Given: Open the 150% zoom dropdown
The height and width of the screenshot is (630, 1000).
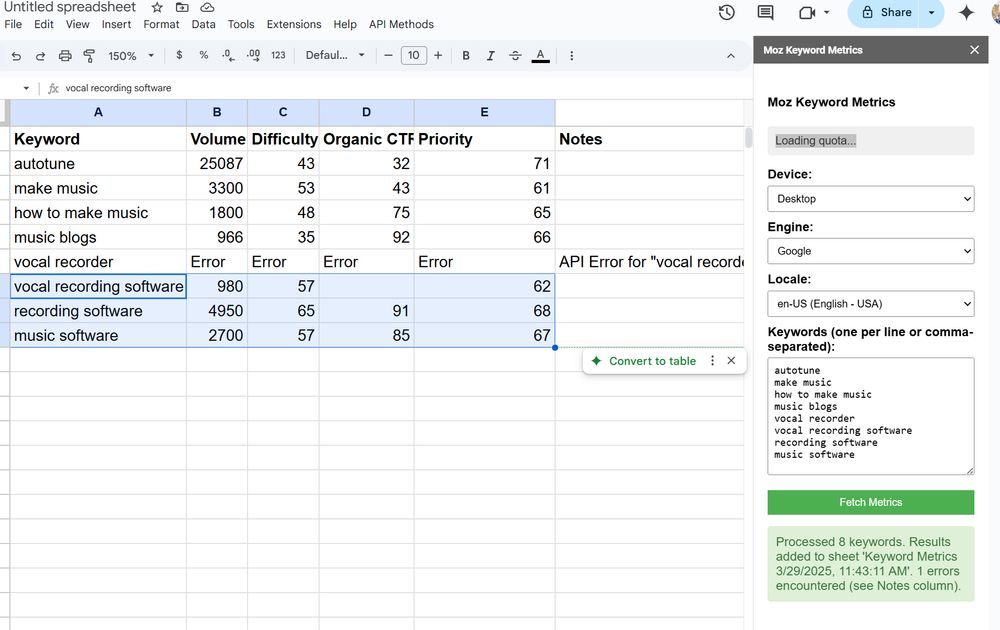Looking at the screenshot, I should pyautogui.click(x=131, y=56).
